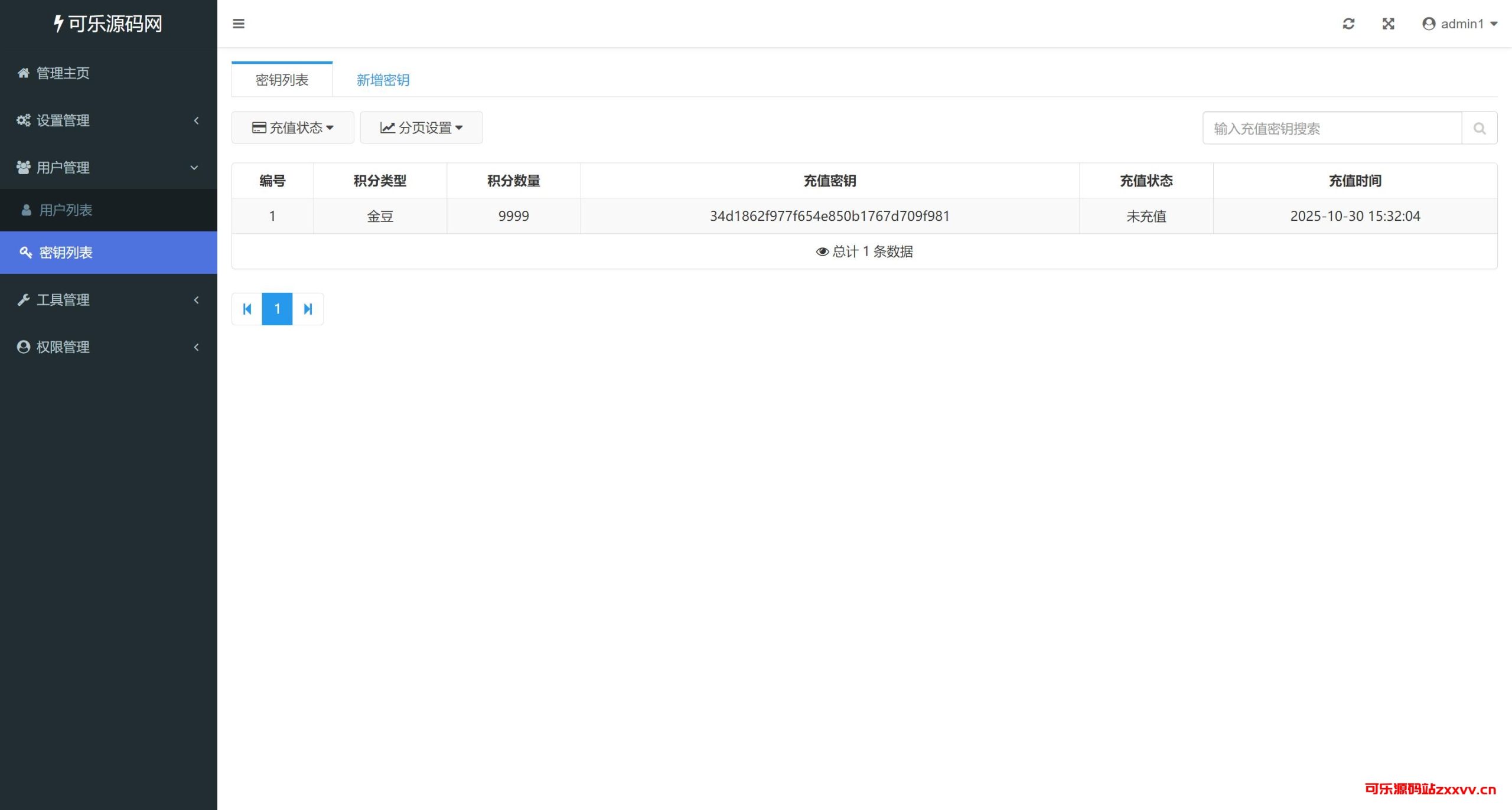Click the eye icon beside 总计 1 条数据
1512x810 pixels.
[822, 252]
